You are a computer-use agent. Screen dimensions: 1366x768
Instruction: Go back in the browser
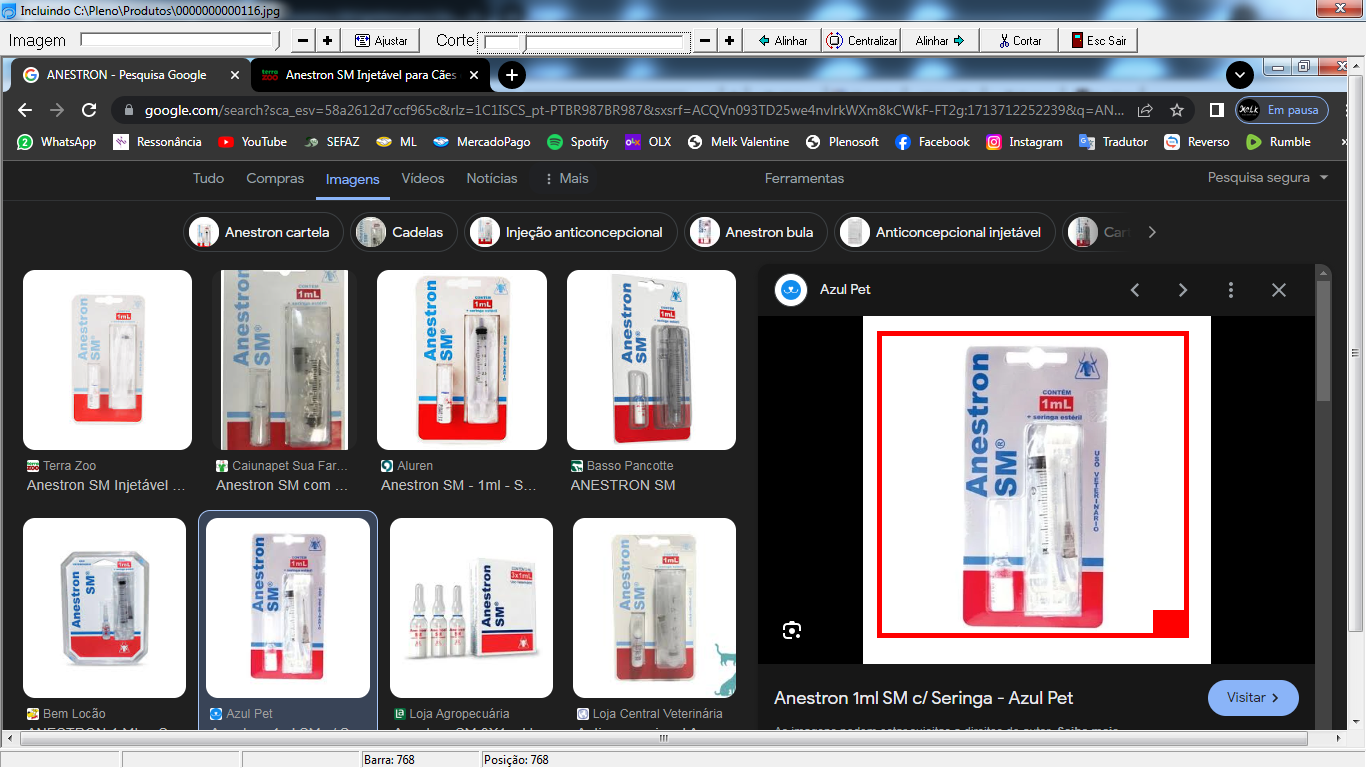25,110
